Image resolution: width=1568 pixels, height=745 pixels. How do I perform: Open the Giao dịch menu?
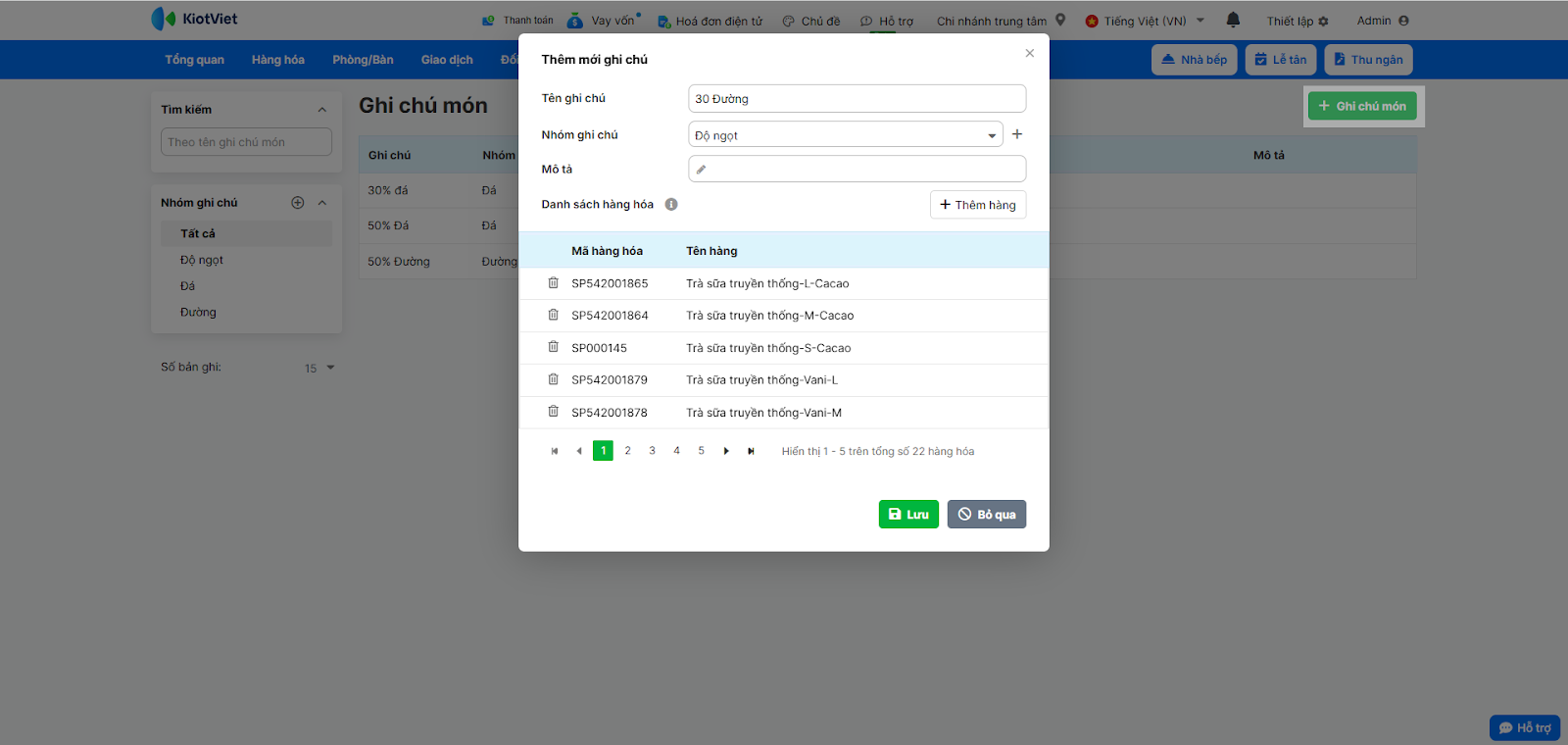pyautogui.click(x=447, y=60)
